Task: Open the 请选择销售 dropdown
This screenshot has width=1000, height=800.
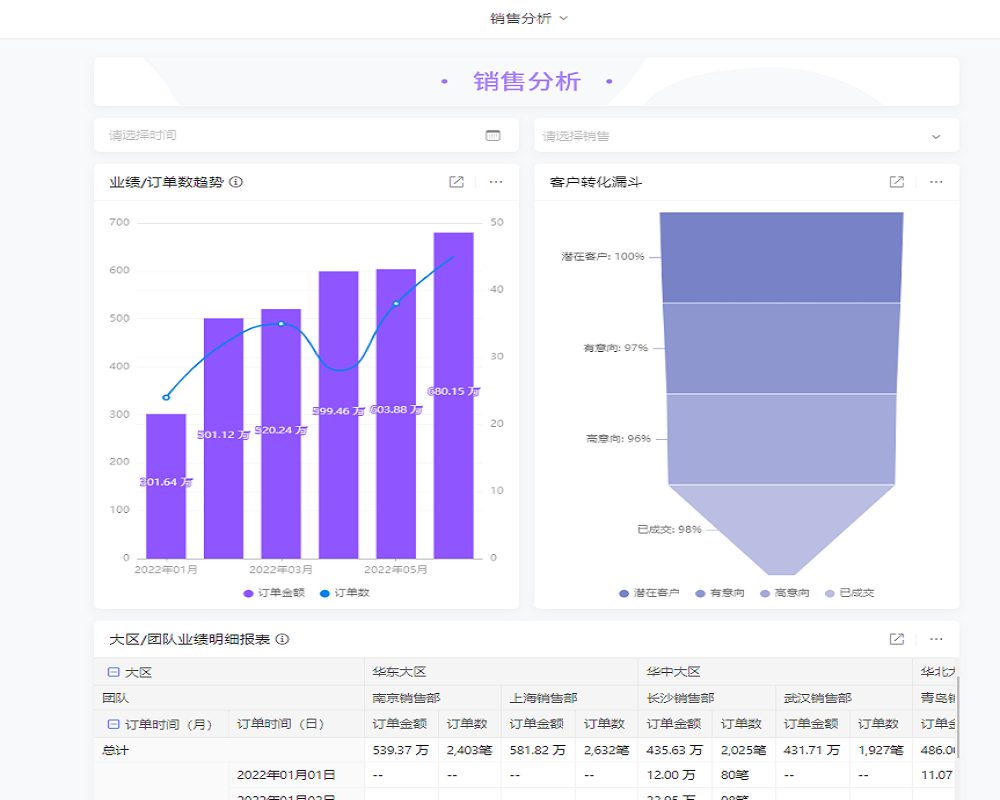Action: tap(746, 135)
